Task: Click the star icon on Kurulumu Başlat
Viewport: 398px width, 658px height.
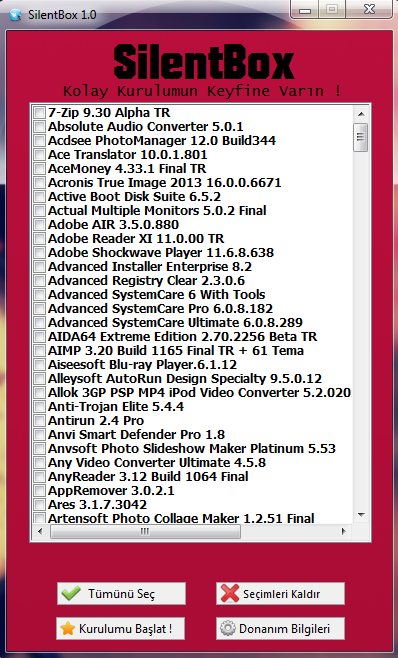Action: pos(68,628)
